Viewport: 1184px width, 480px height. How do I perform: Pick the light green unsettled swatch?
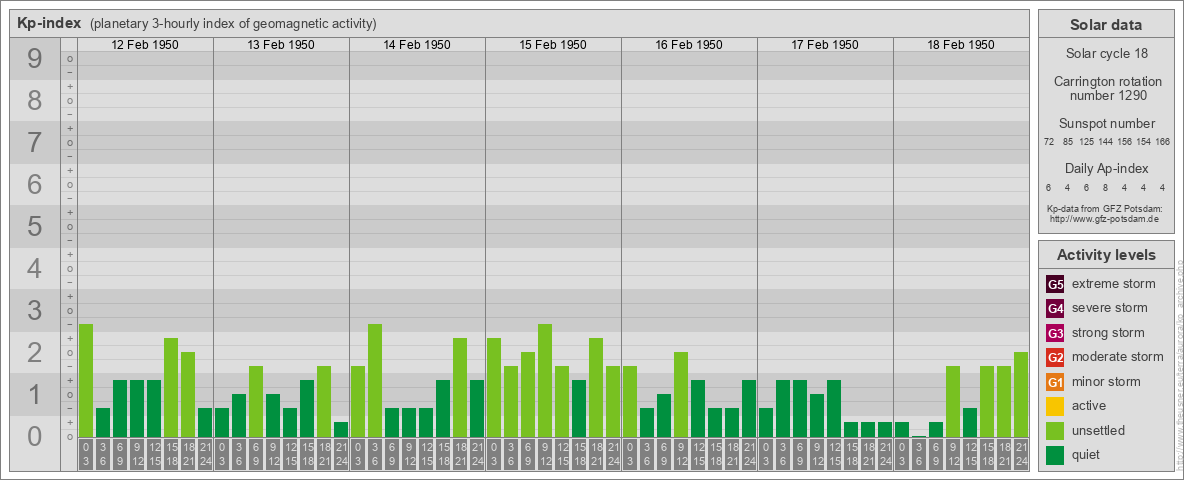1055,430
